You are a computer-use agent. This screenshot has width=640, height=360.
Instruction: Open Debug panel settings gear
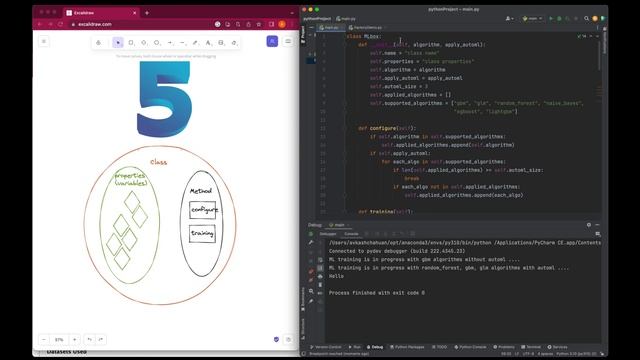[589, 225]
